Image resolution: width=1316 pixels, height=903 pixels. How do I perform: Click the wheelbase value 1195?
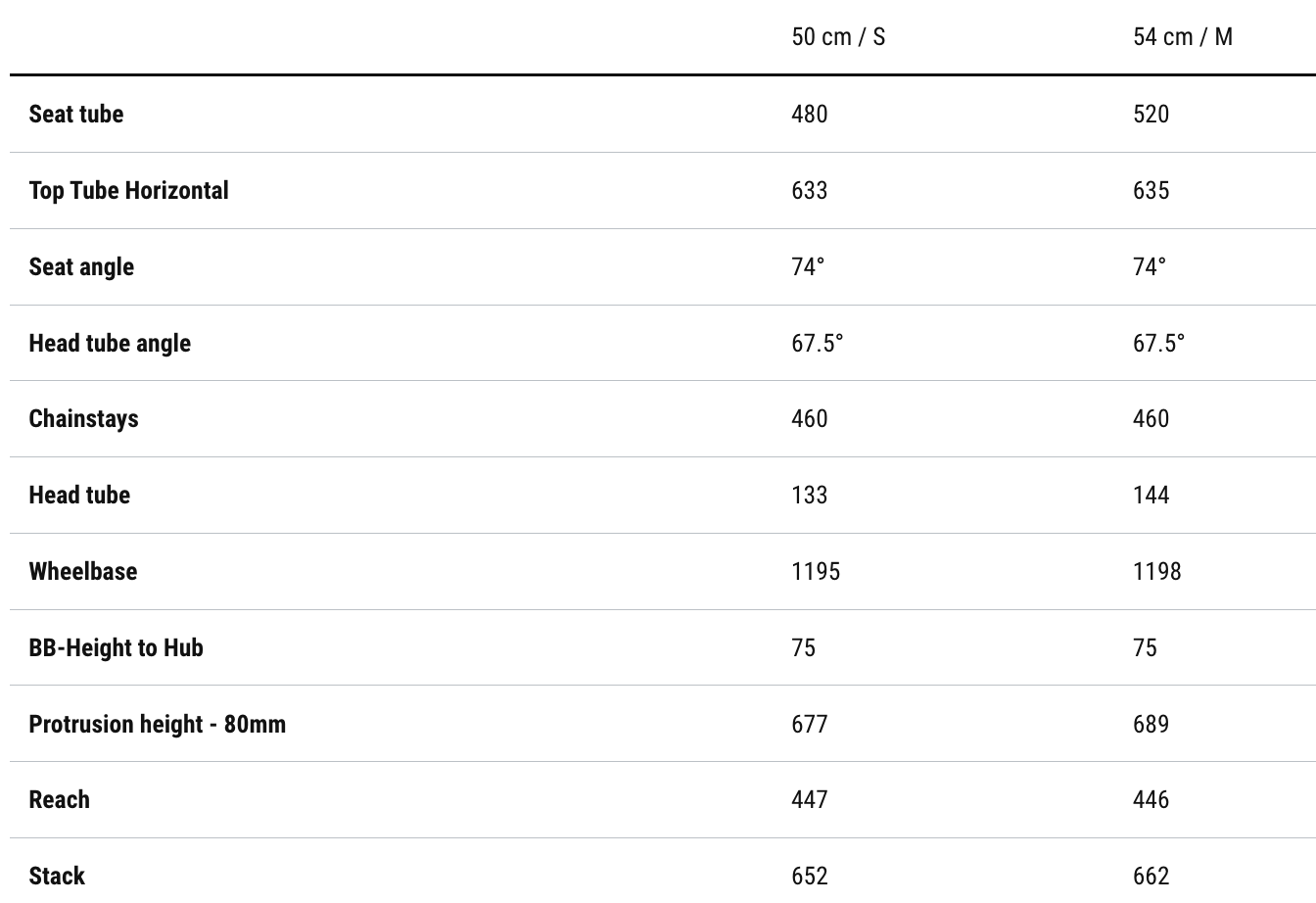point(816,571)
